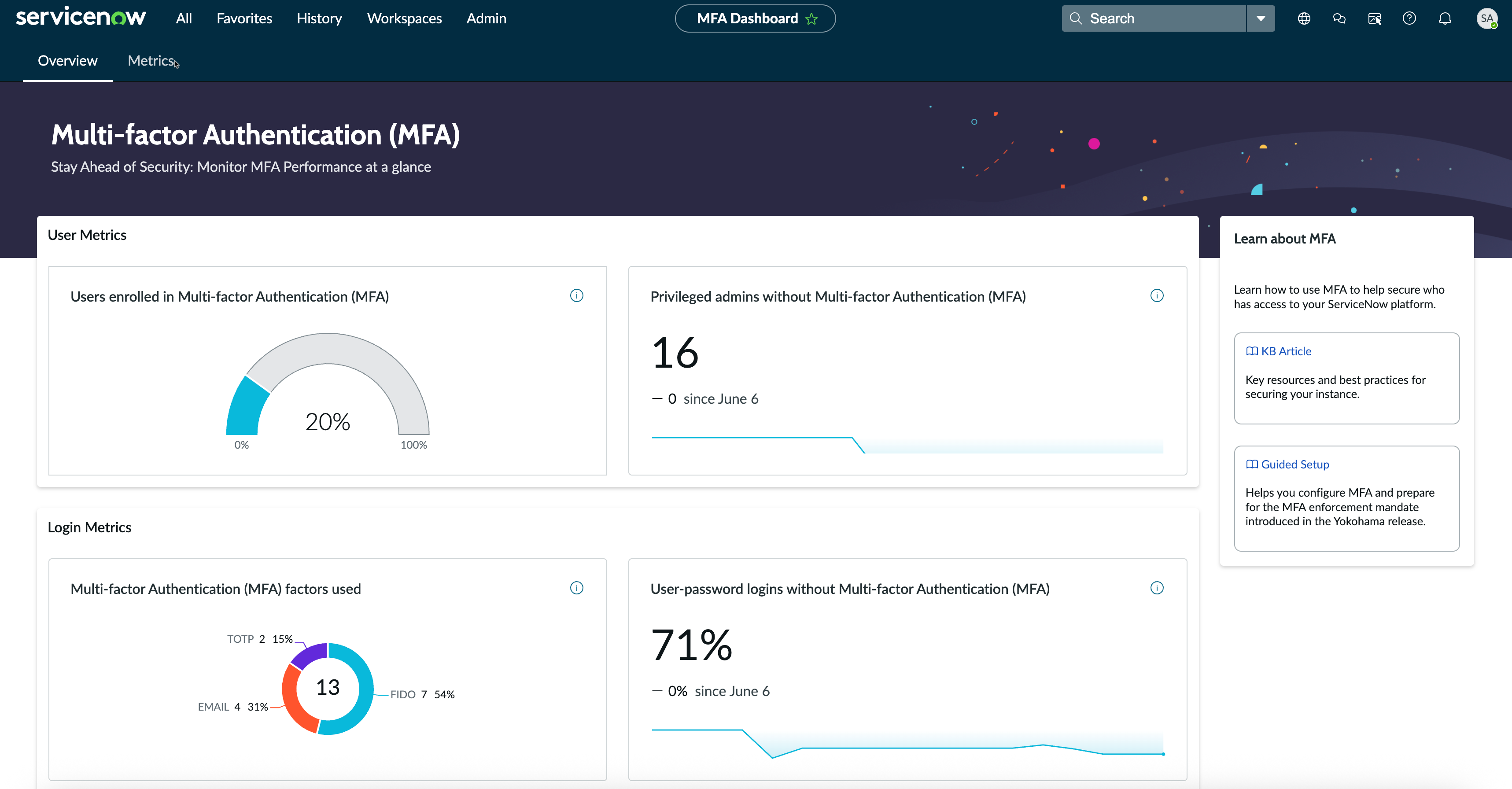Click the TOTP 2 15% label

tap(259, 639)
